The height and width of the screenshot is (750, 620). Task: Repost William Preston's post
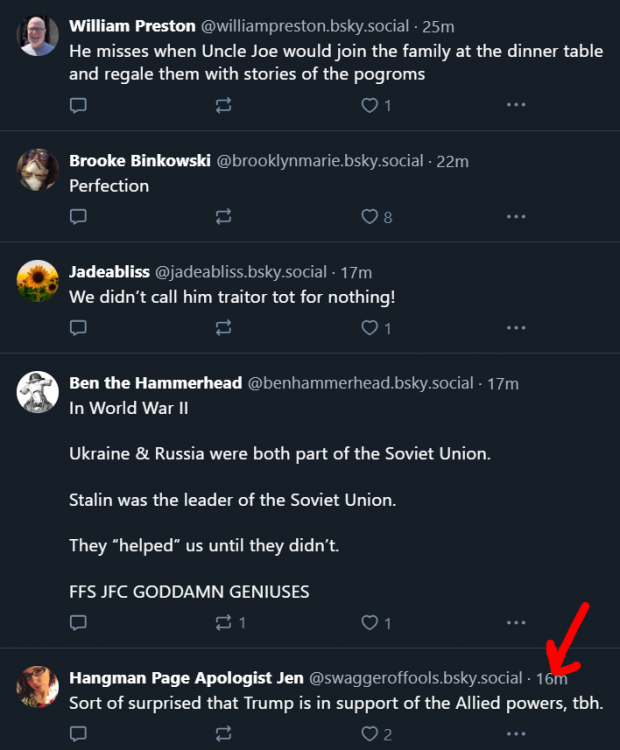click(x=223, y=105)
